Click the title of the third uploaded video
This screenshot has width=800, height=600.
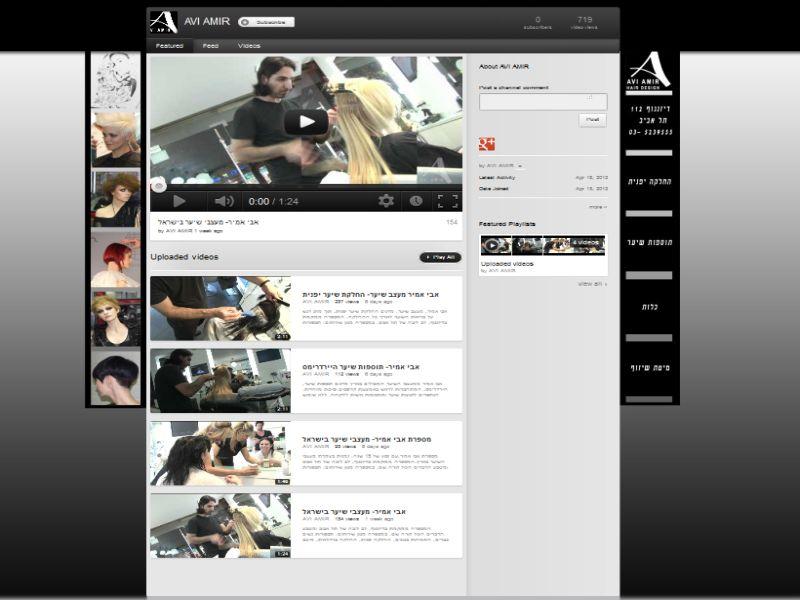pos(367,439)
